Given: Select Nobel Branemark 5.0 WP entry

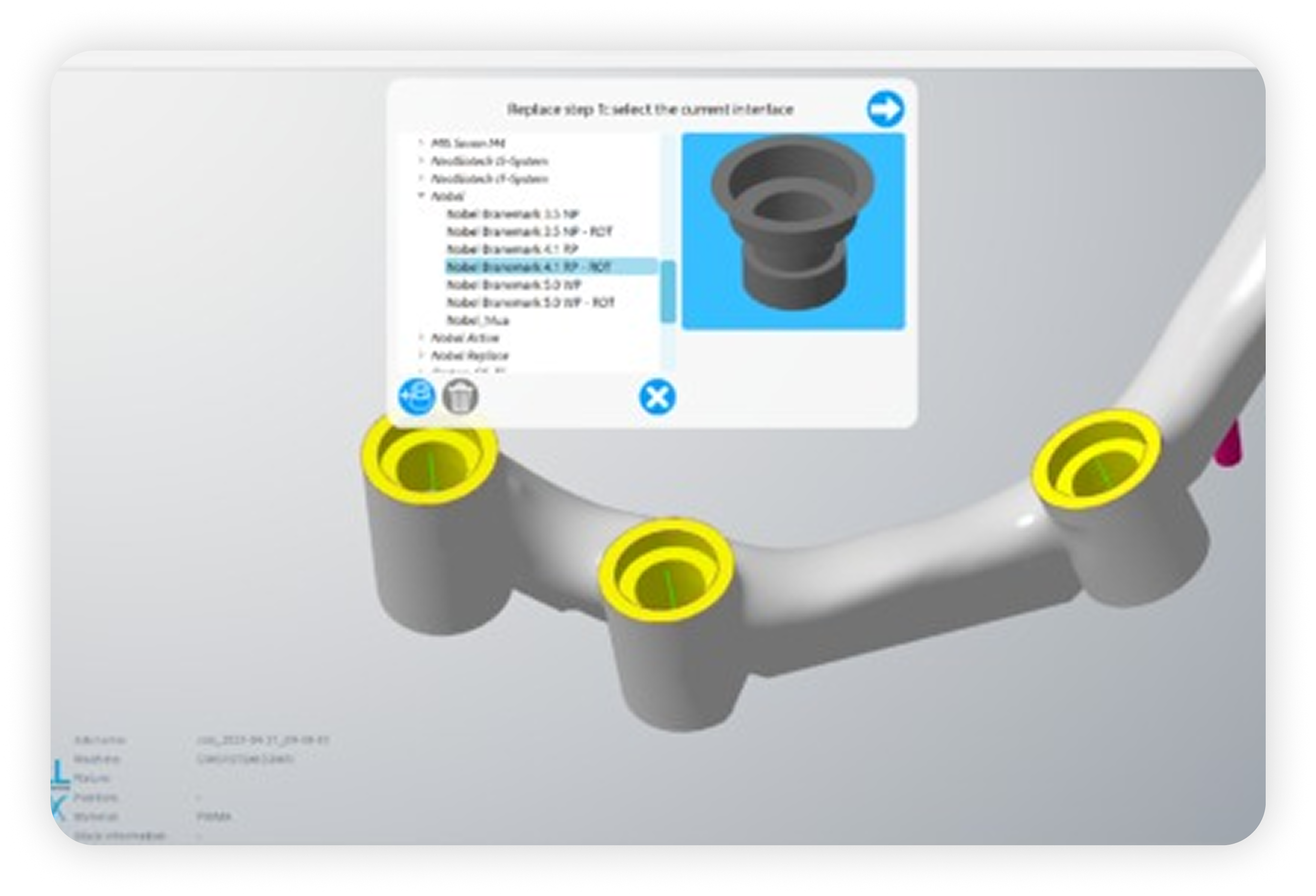Looking at the screenshot, I should click(x=514, y=285).
